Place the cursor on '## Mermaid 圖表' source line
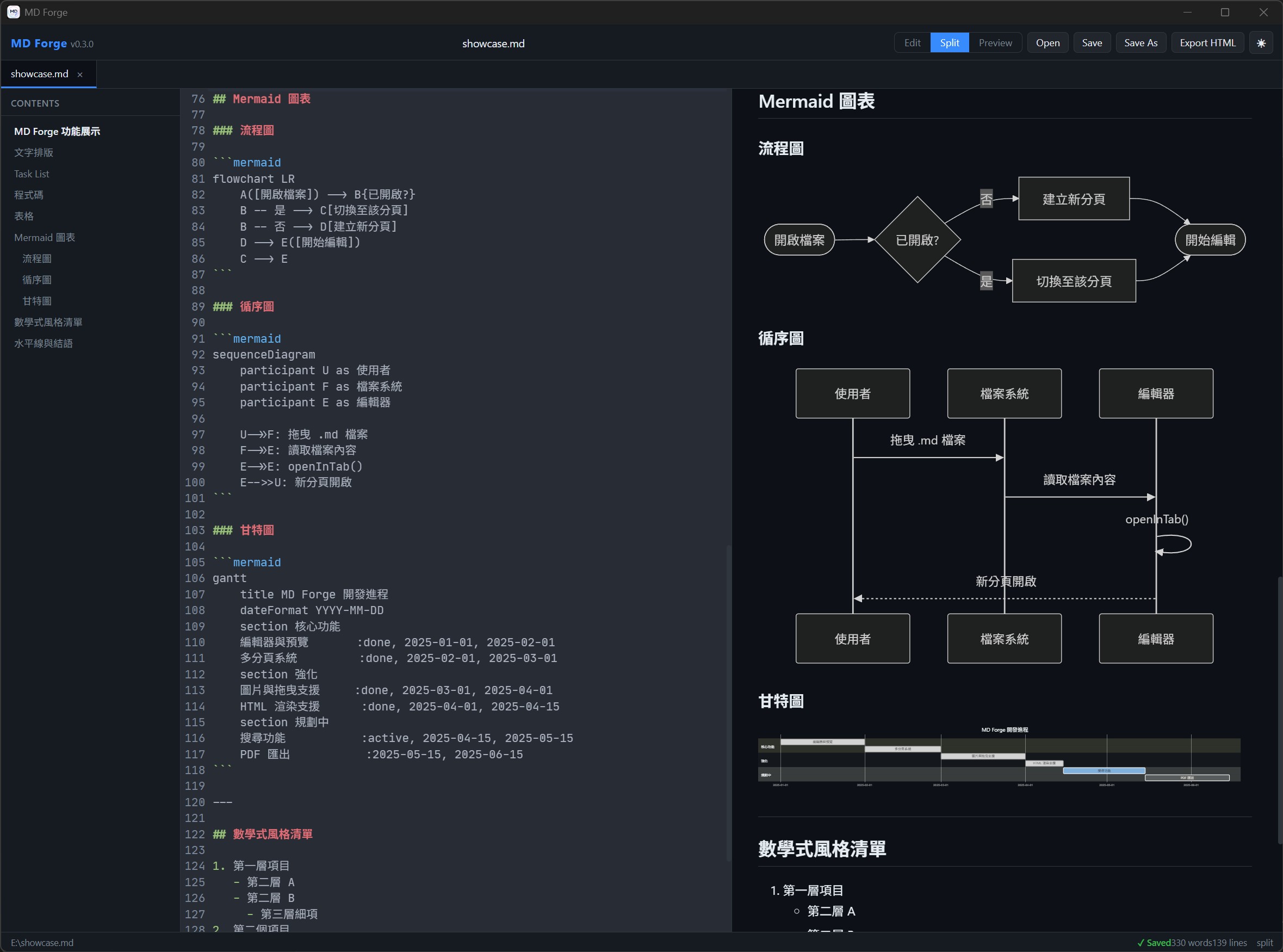Viewport: 1283px width, 952px height. pos(262,98)
